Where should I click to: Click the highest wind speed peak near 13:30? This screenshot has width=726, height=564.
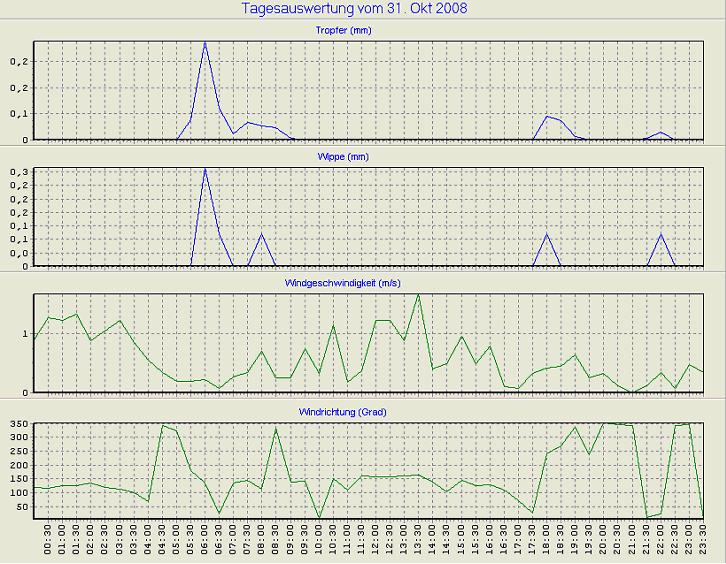pyautogui.click(x=418, y=295)
